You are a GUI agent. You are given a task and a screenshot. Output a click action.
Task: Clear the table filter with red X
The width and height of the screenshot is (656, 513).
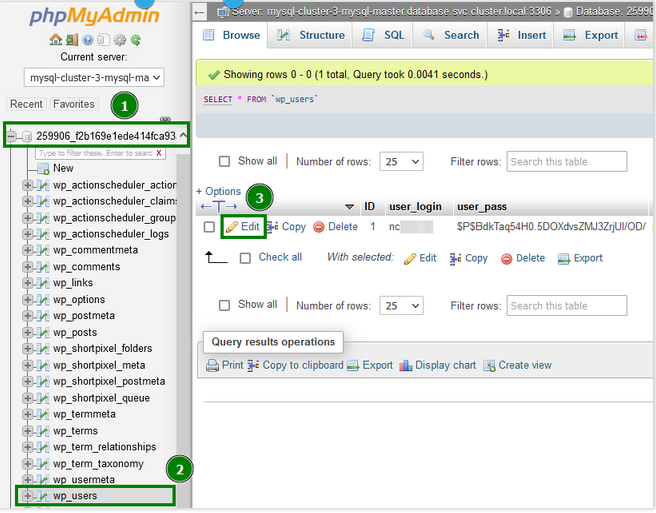coord(159,153)
